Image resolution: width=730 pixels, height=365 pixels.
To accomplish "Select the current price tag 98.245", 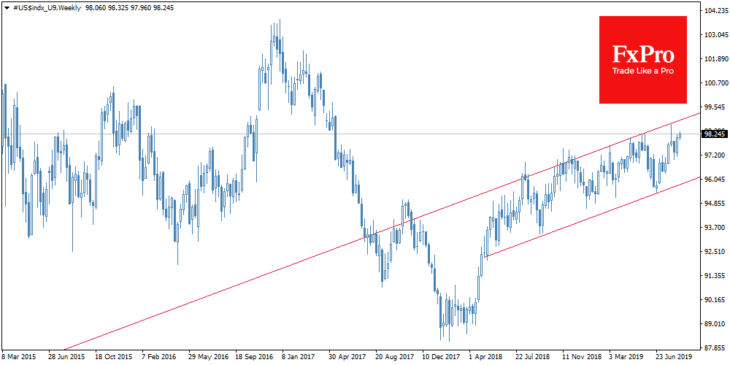I will pos(715,134).
